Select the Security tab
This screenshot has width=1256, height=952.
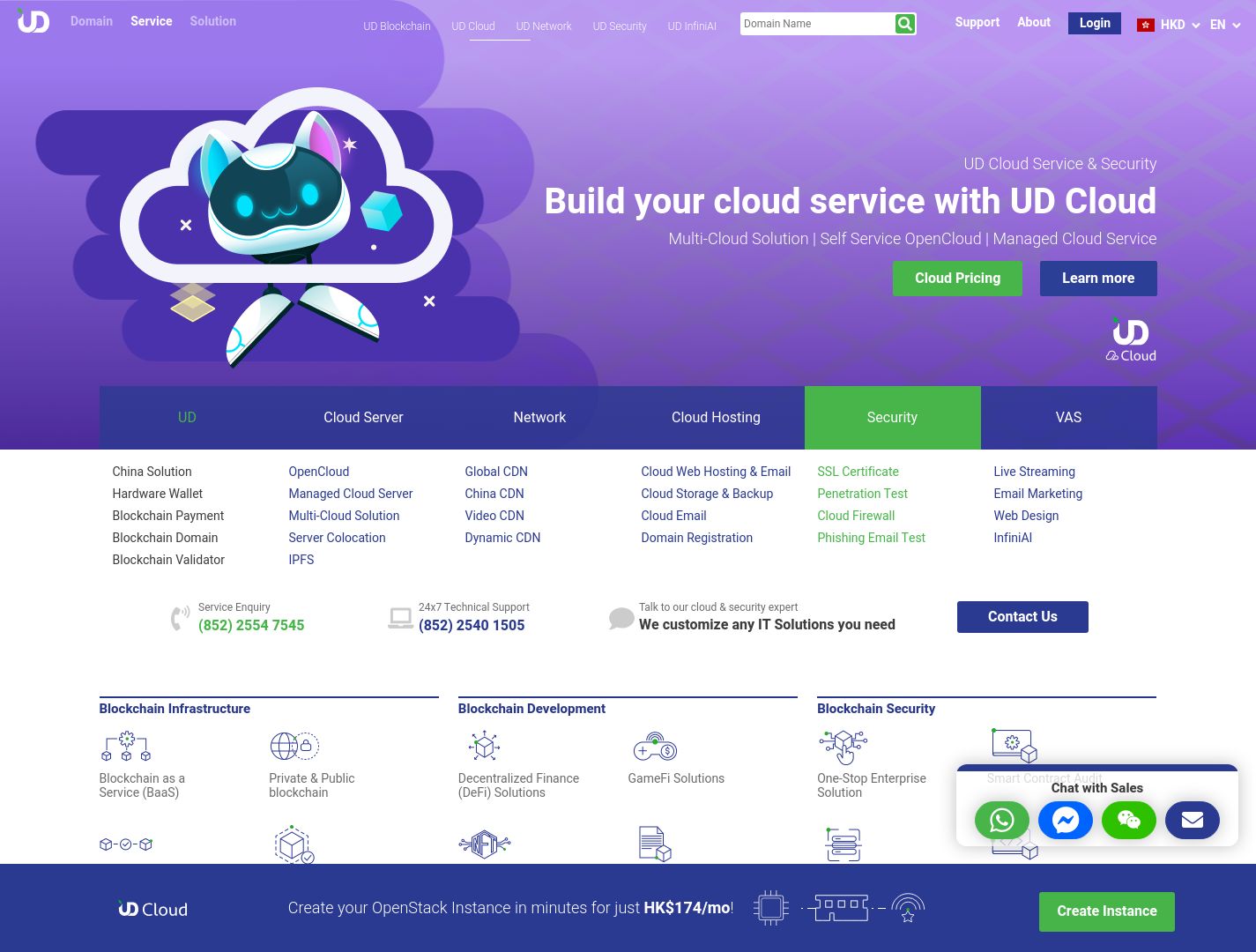point(892,418)
